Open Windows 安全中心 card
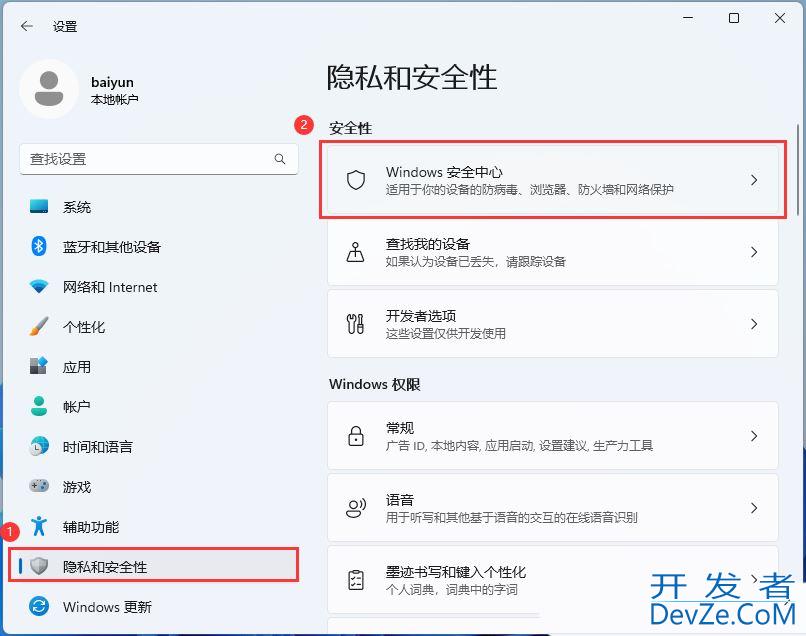This screenshot has height=636, width=806. pos(553,180)
